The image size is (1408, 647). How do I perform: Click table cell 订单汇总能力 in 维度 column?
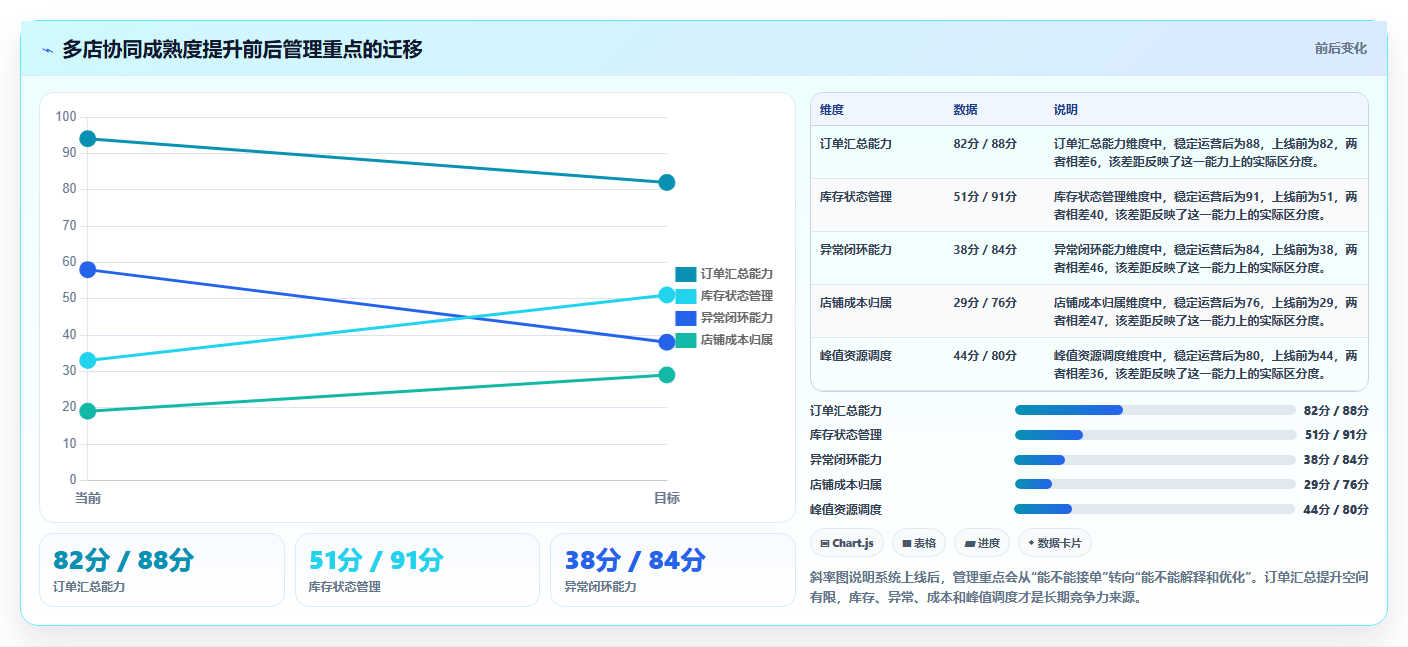click(x=856, y=144)
